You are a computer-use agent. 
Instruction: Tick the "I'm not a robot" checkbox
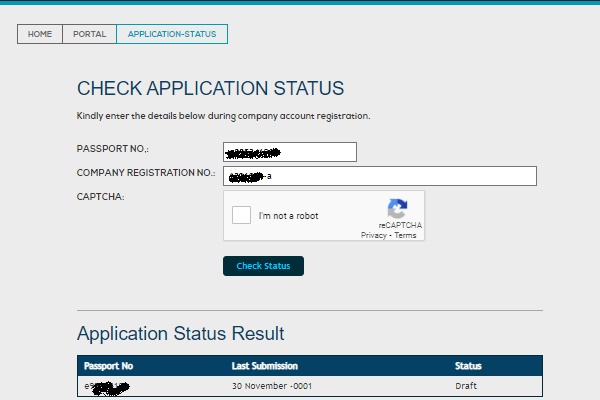(x=241, y=216)
